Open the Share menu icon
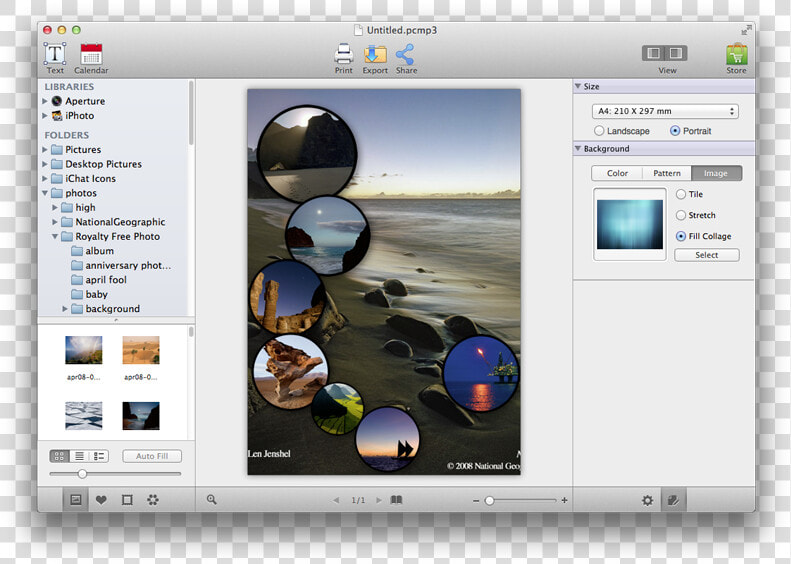 coord(406,54)
